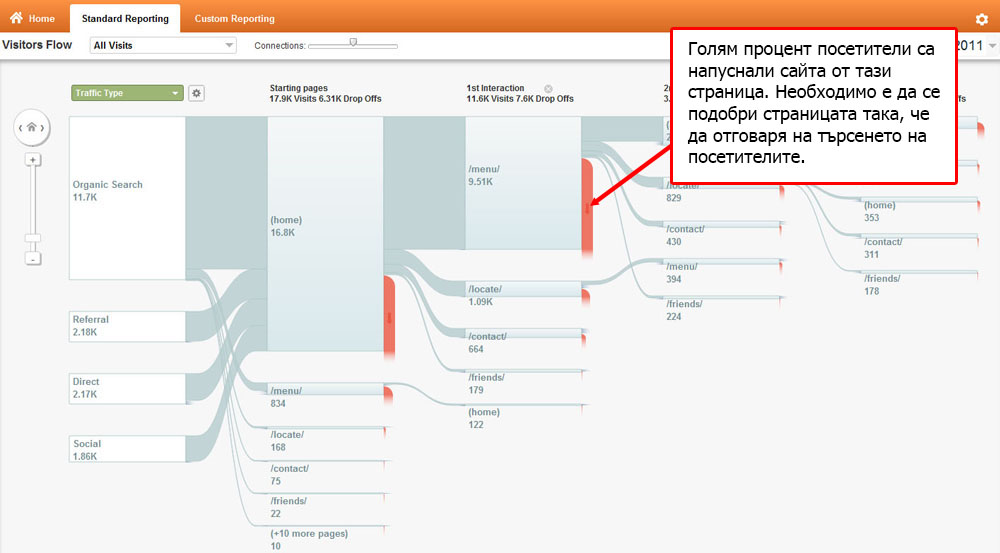Image resolution: width=1000 pixels, height=553 pixels.
Task: Click the Connections slider handle
Action: (353, 42)
